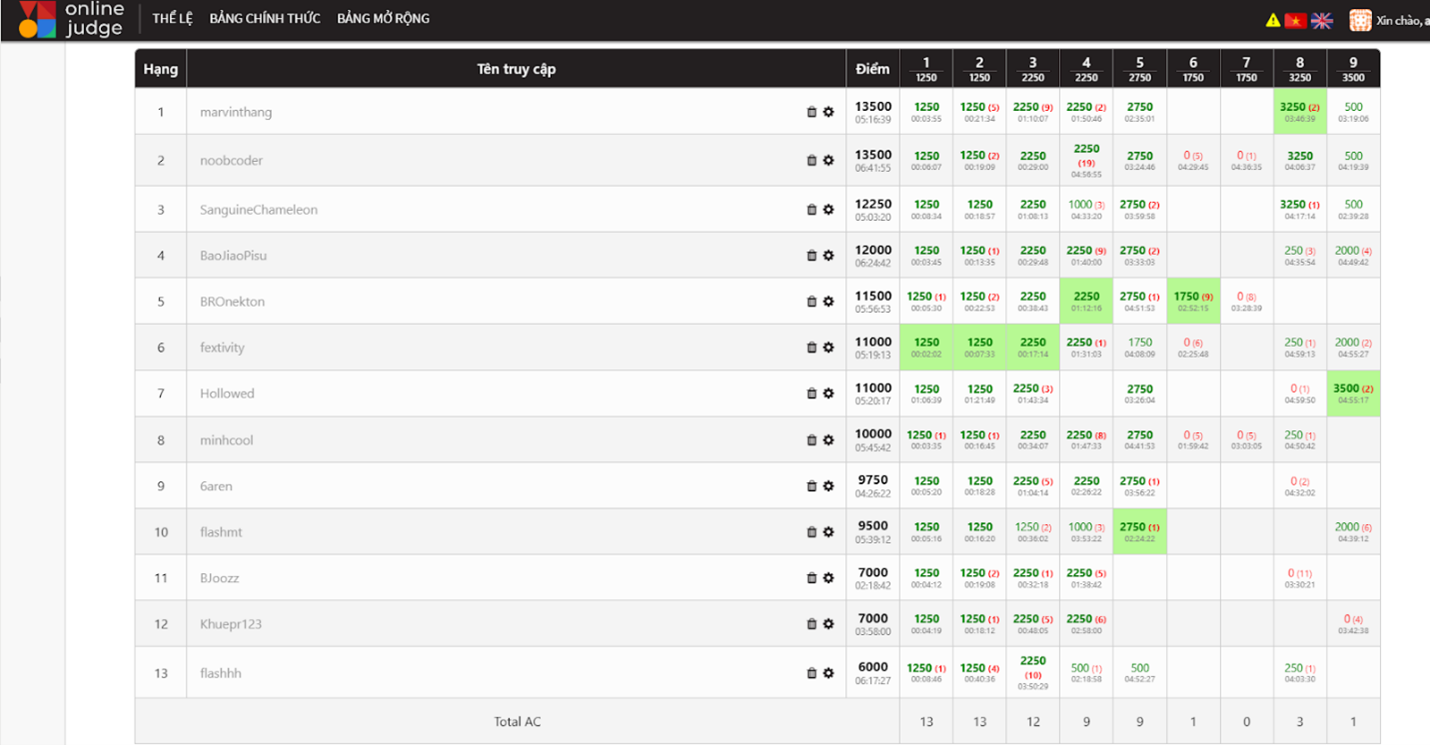
Task: Open the SanguineChameleon user link
Action: [x=258, y=210]
